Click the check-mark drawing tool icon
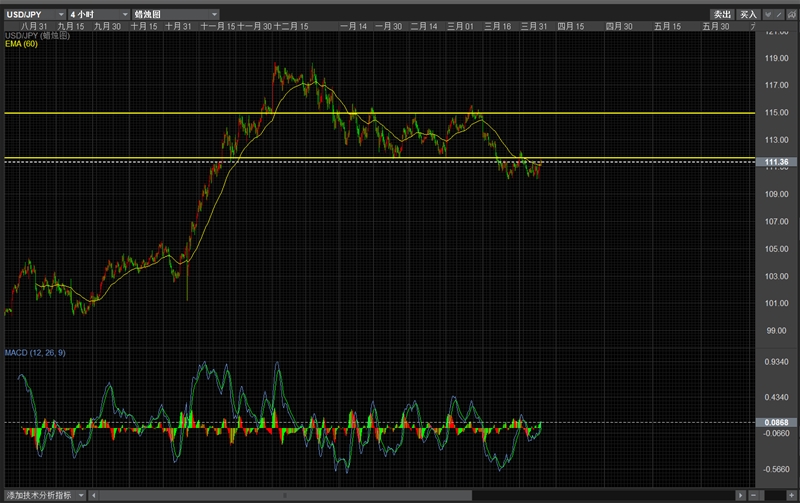Screen dimensions: 800x503 click(768, 15)
